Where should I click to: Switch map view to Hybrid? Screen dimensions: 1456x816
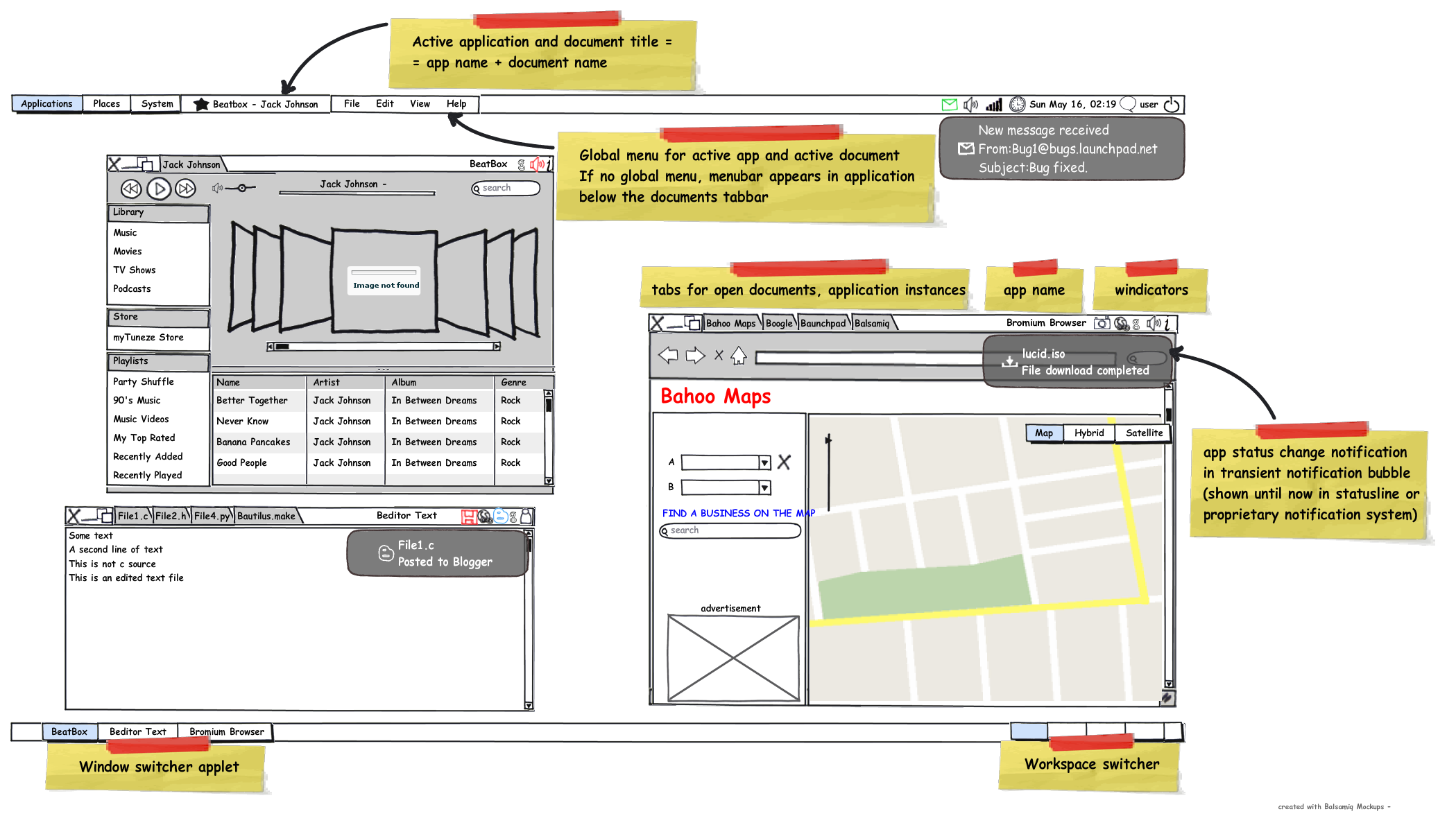(1089, 433)
